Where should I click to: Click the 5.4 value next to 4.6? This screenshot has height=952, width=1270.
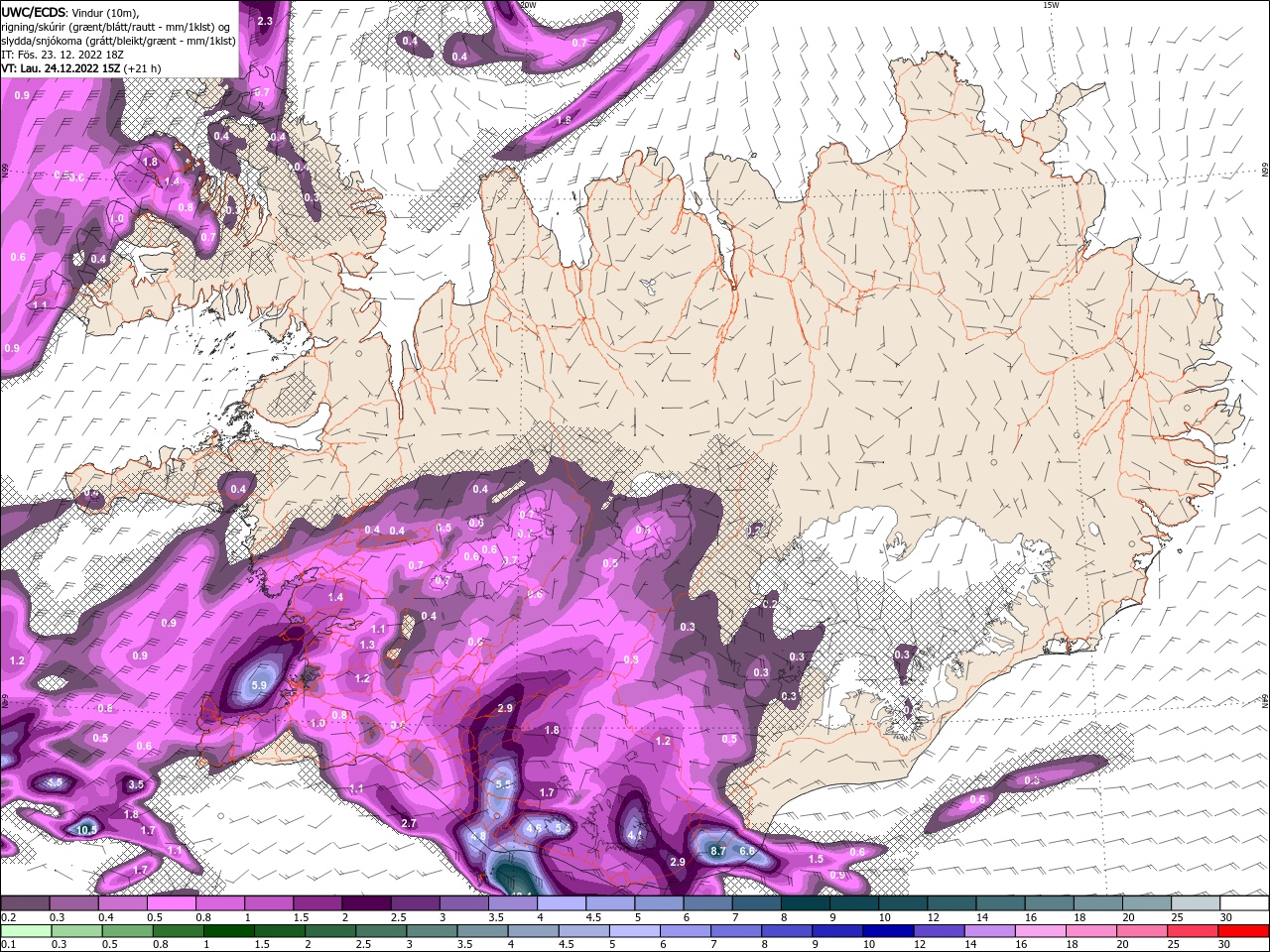(562, 827)
